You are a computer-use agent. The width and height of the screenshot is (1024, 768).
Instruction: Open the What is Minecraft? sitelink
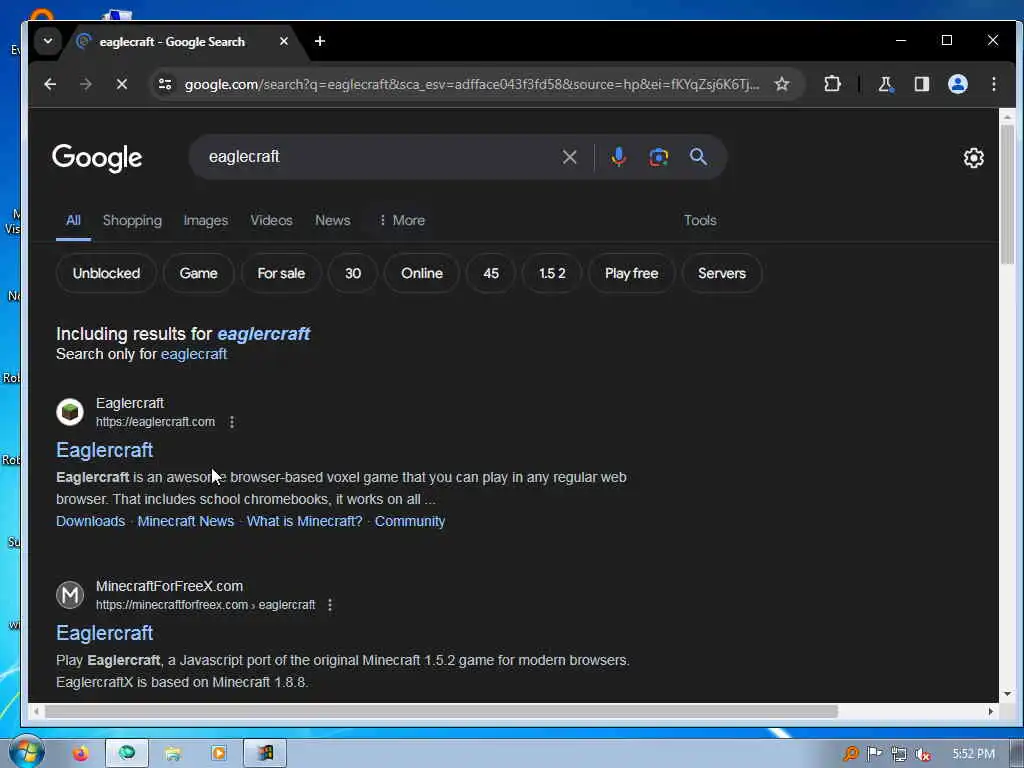click(x=304, y=521)
